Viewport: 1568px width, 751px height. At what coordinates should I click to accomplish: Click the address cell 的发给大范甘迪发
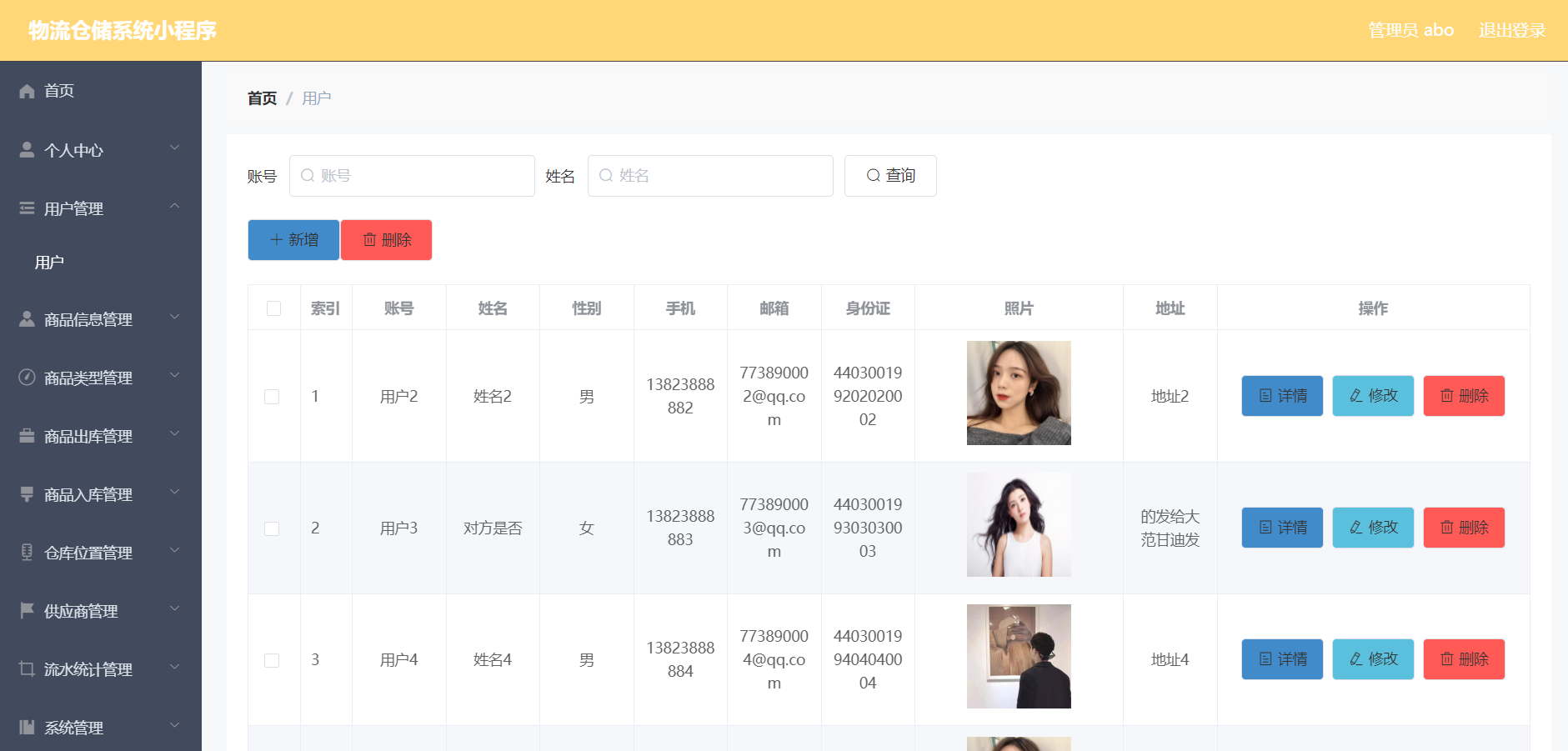1170,528
